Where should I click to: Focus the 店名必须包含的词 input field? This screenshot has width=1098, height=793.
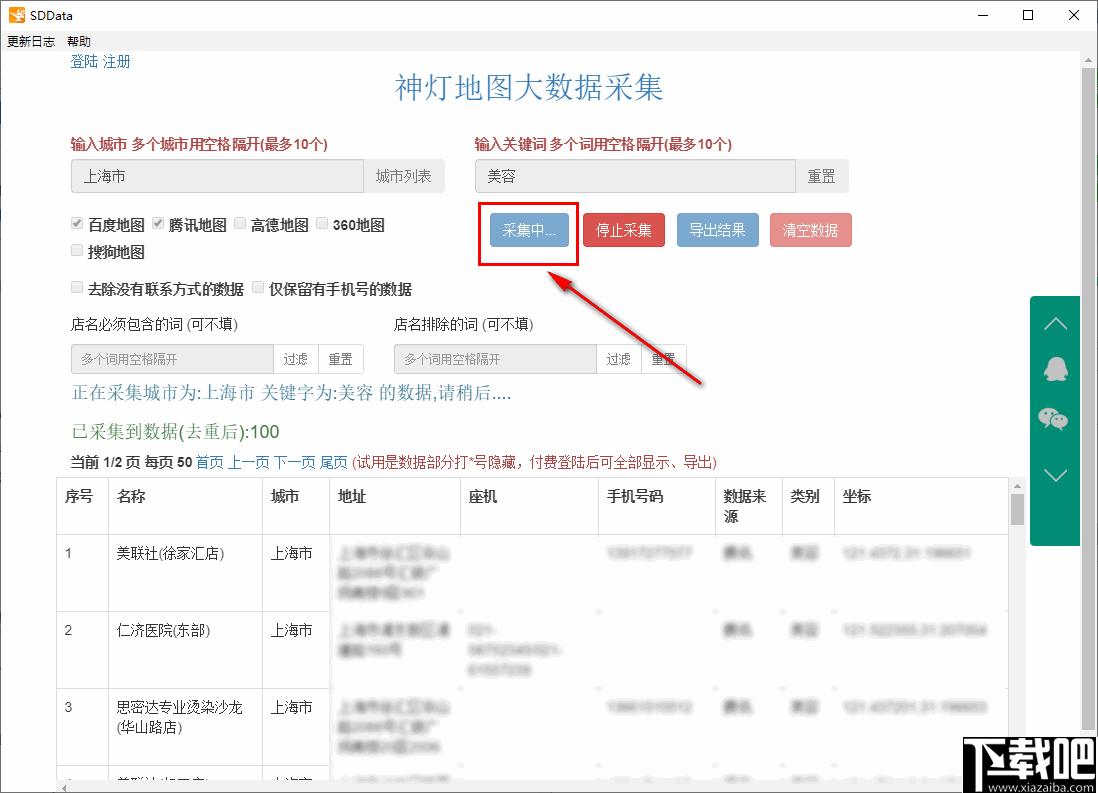tap(172, 359)
